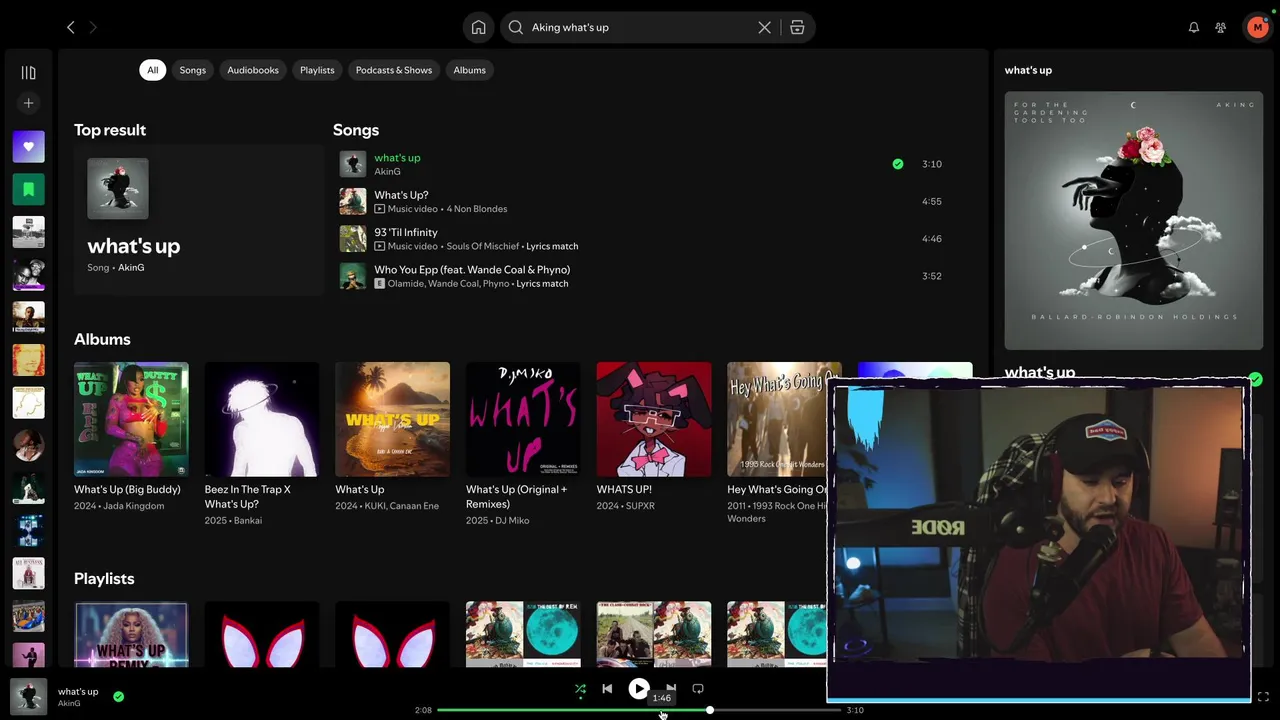
Task: Click the play button
Action: coord(638,688)
